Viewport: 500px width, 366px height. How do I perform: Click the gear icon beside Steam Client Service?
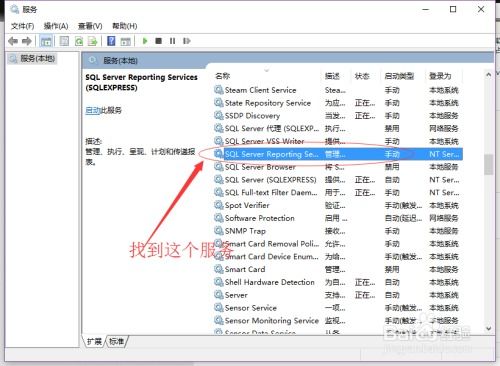[x=219, y=90]
